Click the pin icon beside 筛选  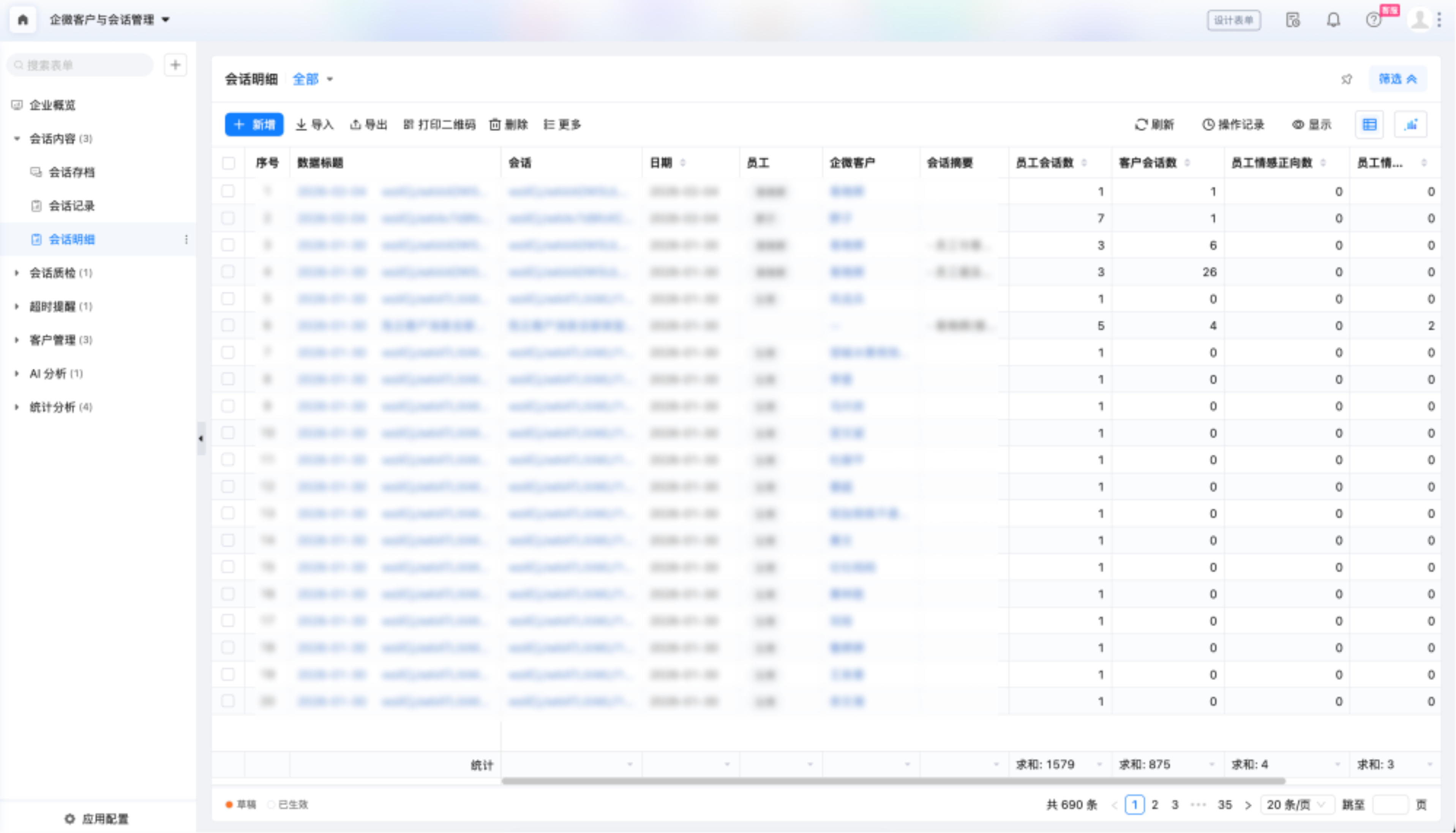click(1347, 79)
